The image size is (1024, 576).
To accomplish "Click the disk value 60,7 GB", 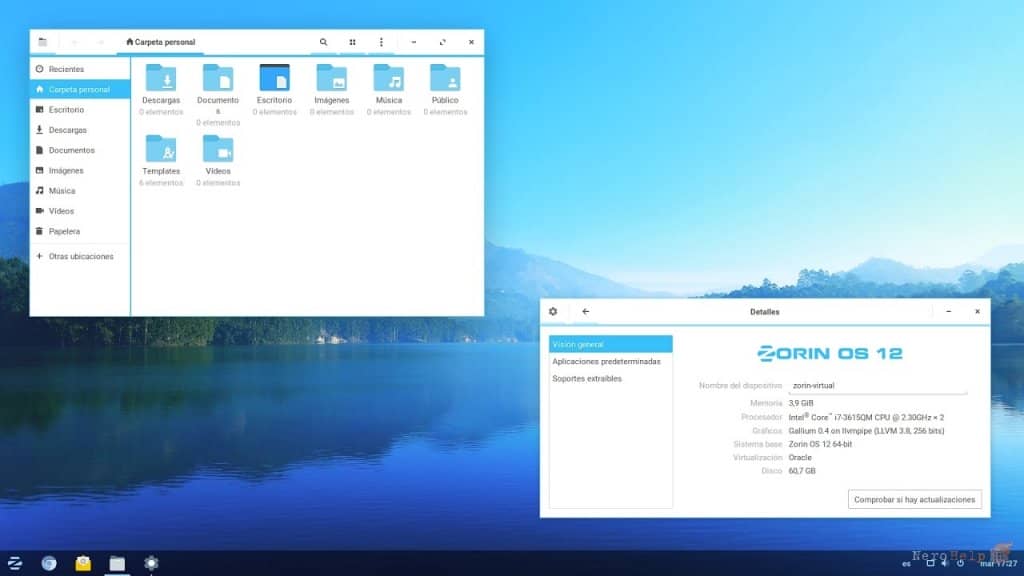I will pyautogui.click(x=802, y=471).
